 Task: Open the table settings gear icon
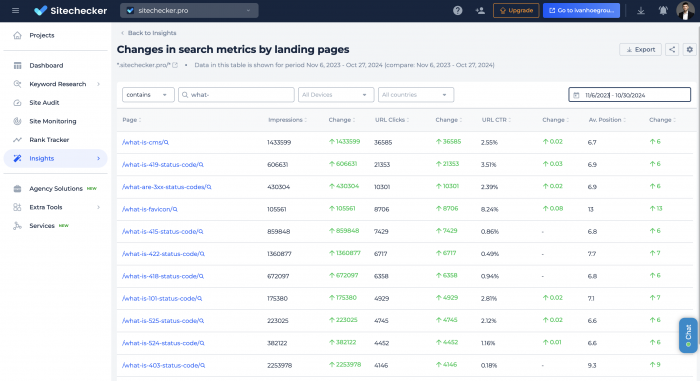[x=689, y=50]
